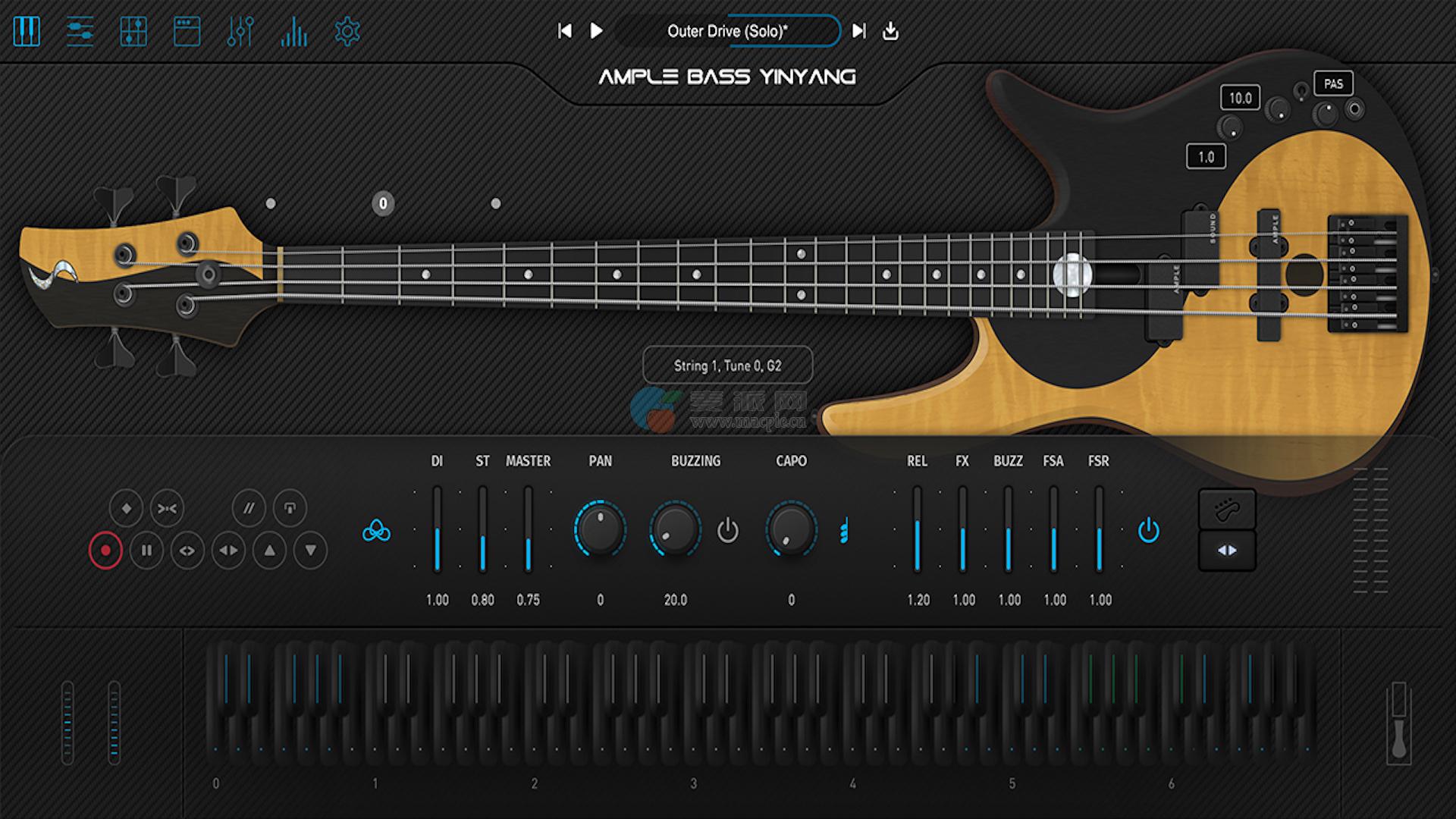Play the preset demo
The width and height of the screenshot is (1456, 819).
(597, 31)
